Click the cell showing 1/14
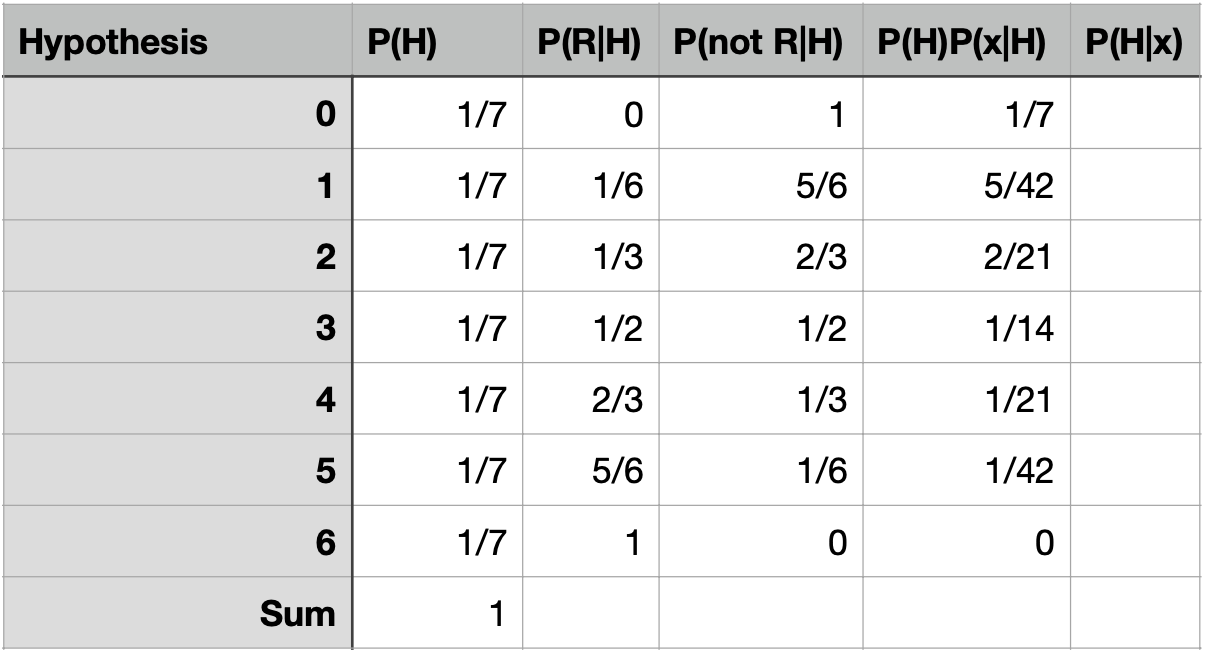Viewport: 1210px width, 658px height. (x=966, y=328)
